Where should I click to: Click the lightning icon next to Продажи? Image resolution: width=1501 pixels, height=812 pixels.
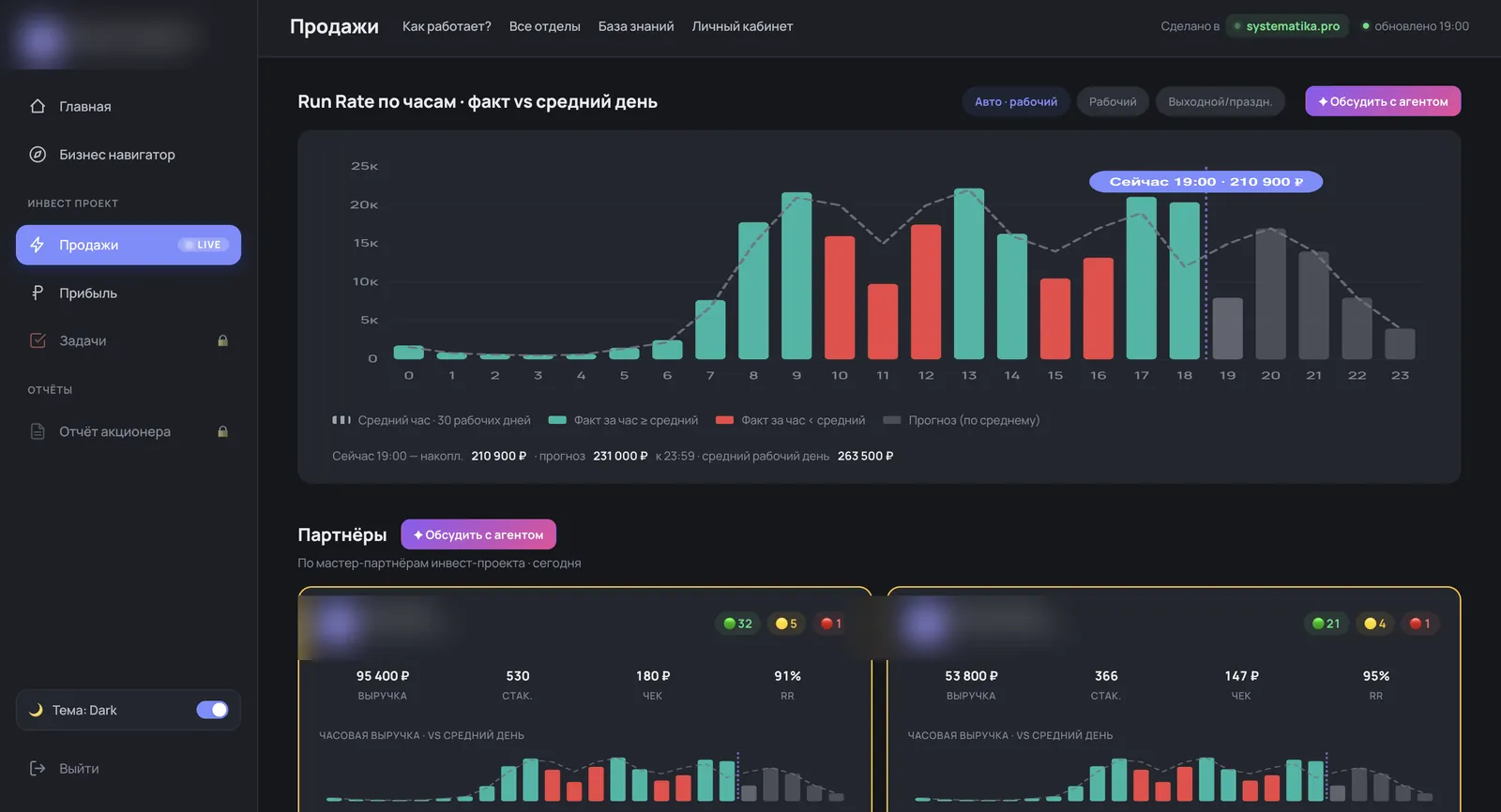38,245
